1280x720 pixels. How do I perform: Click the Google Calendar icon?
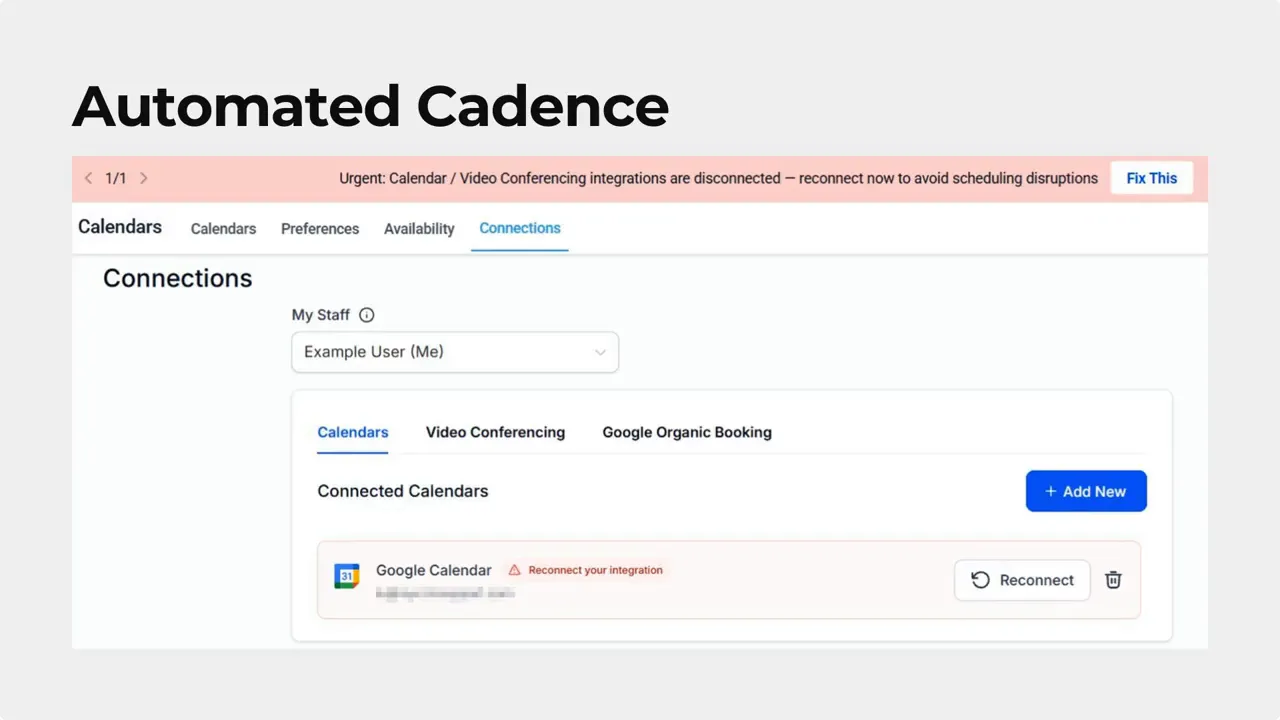(346, 576)
